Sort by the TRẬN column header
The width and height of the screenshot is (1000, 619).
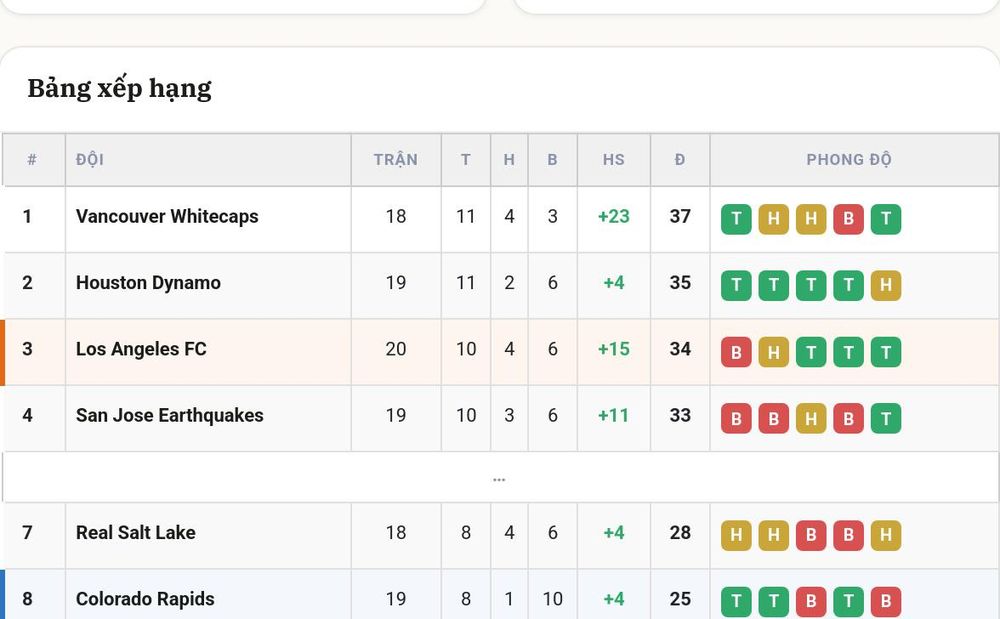(x=395, y=159)
